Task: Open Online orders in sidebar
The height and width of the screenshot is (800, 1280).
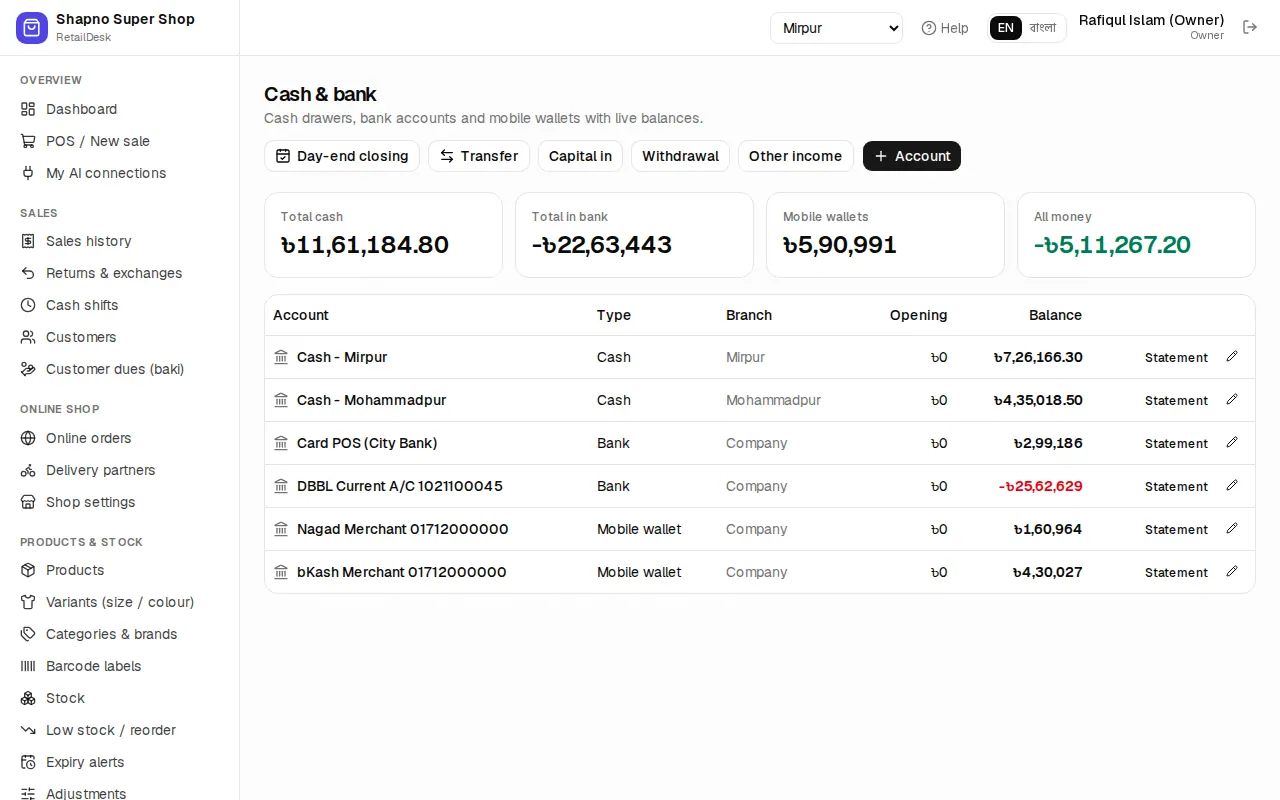Action: [x=120, y=438]
